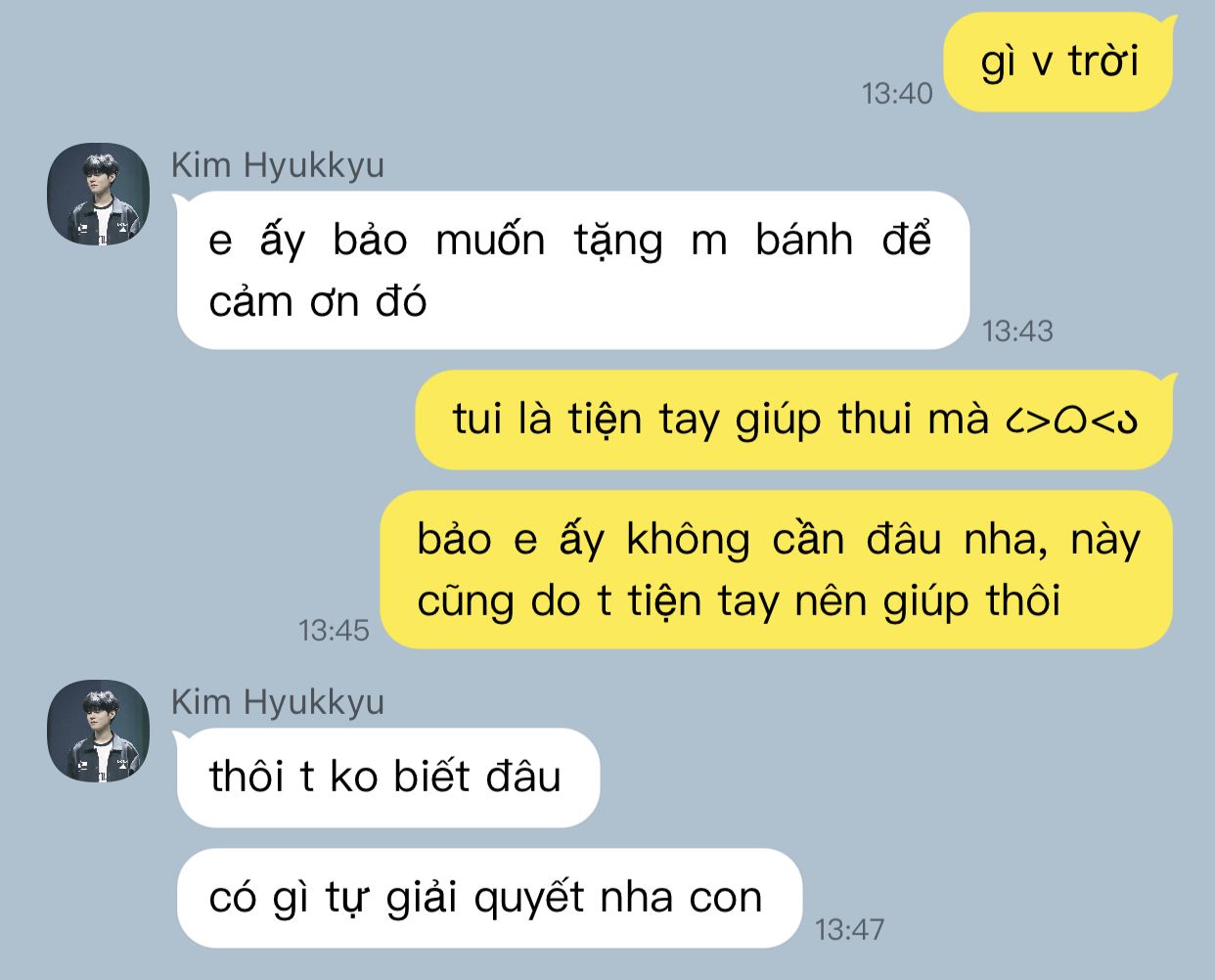The height and width of the screenshot is (980, 1215).
Task: Open the upper Kim Hyukkyu profile avatar
Action: pyautogui.click(x=99, y=194)
